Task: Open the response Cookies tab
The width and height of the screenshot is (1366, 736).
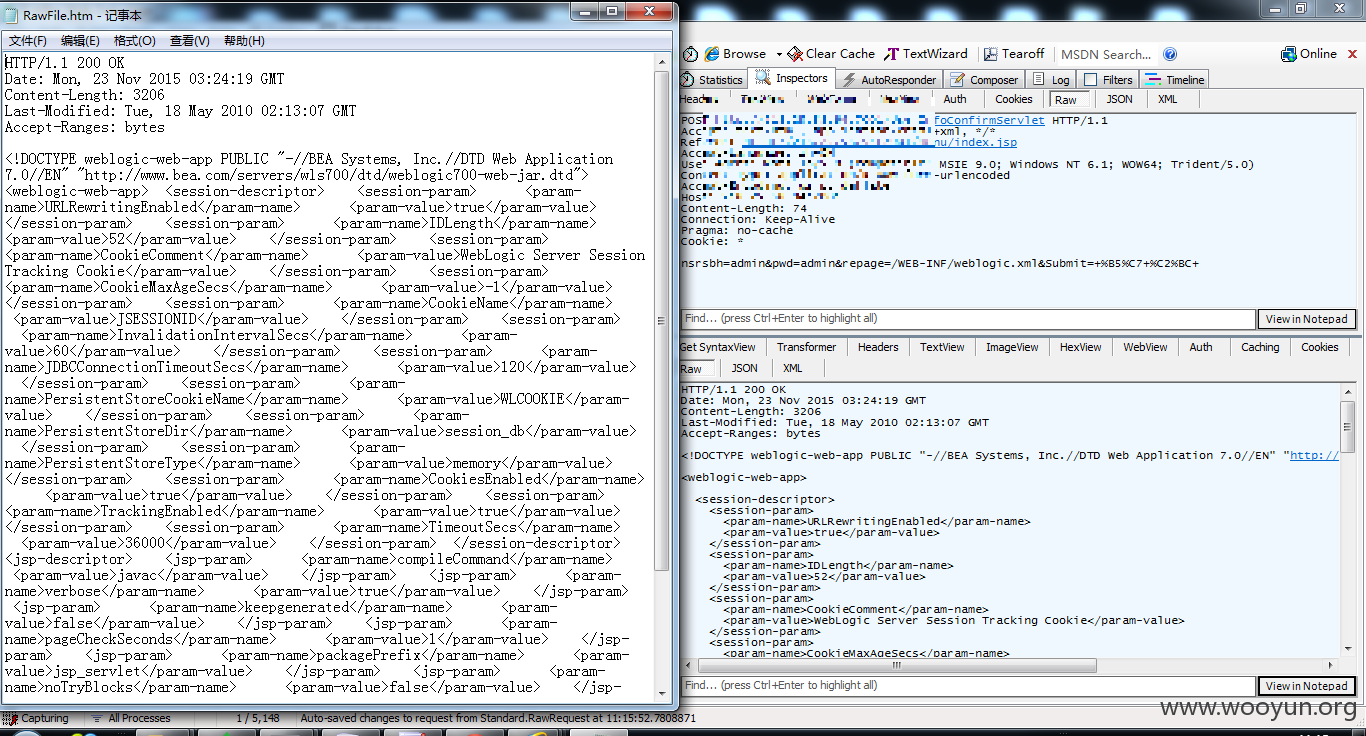Action: (1319, 347)
